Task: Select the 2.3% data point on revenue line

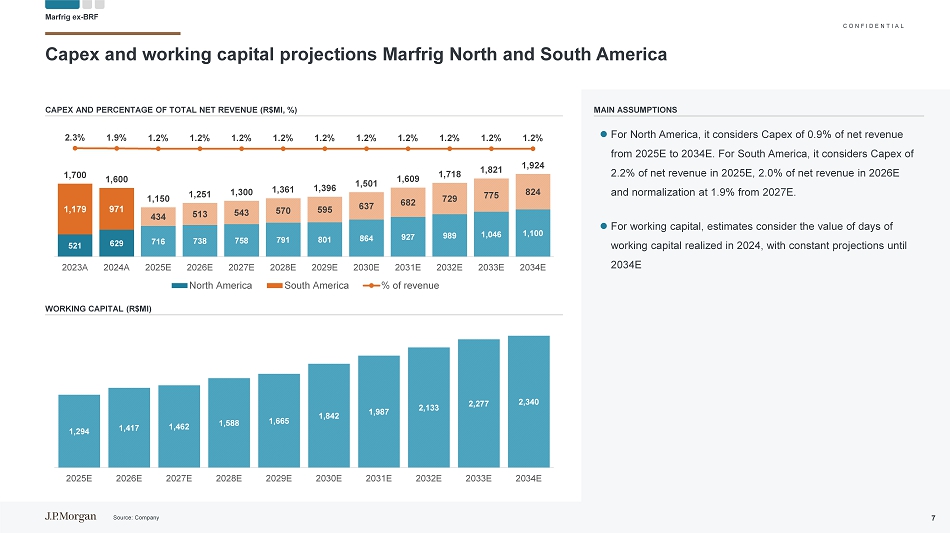Action: (75, 149)
